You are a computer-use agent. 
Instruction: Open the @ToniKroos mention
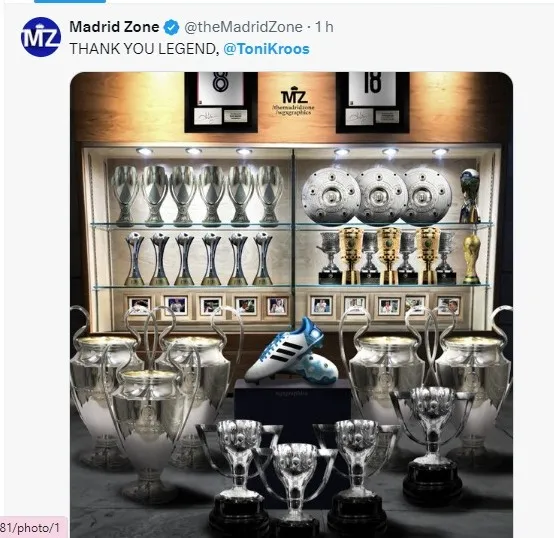(266, 49)
